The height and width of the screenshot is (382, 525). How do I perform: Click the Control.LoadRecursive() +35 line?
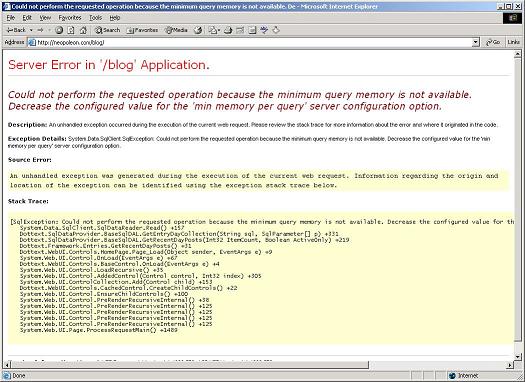(91, 270)
